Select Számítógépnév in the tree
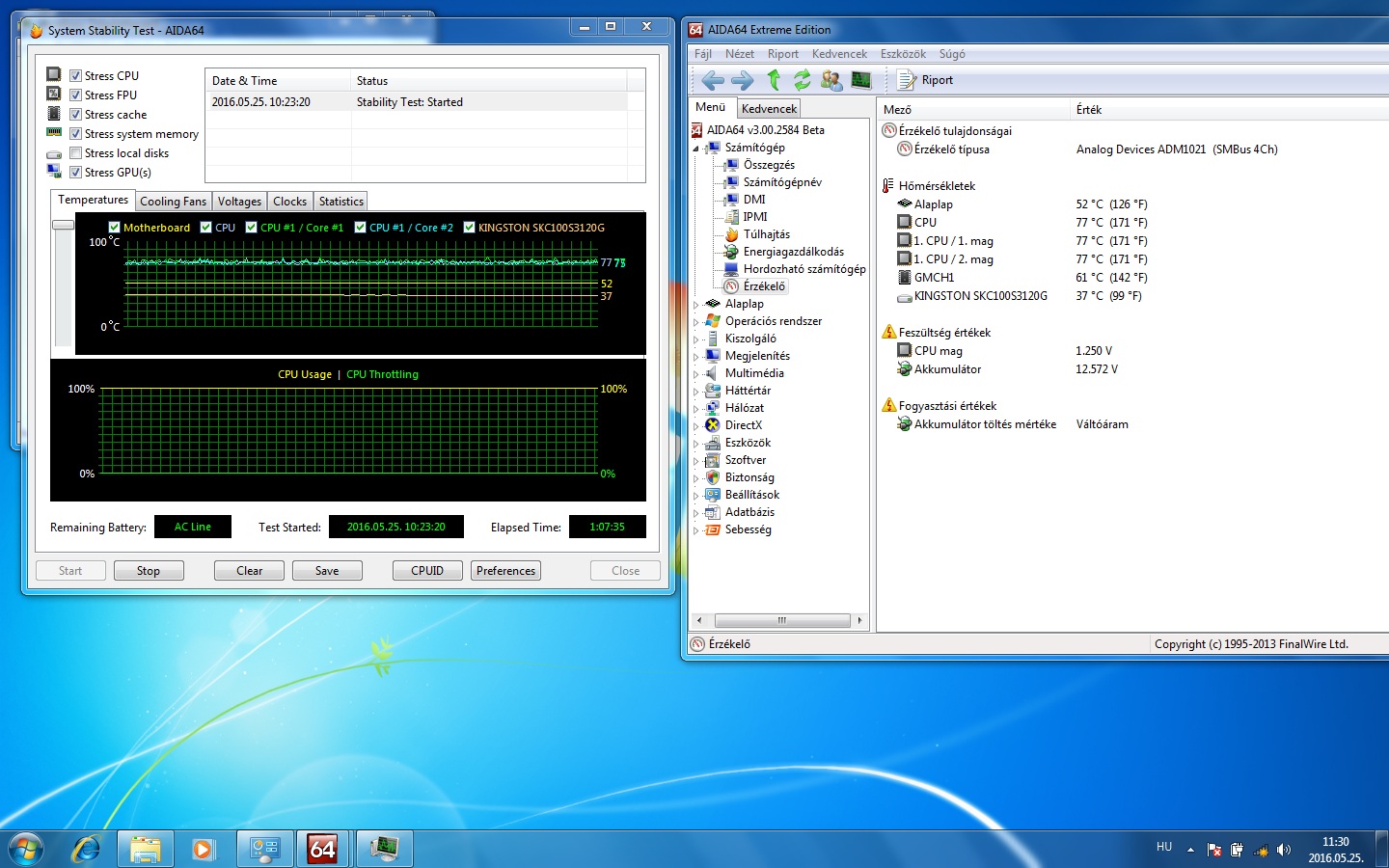The width and height of the screenshot is (1389, 868). click(782, 182)
